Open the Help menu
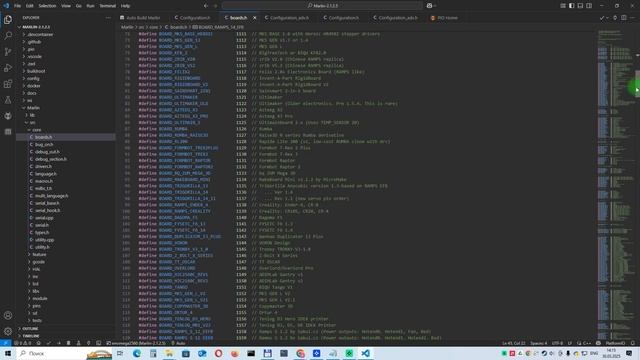The image size is (640, 360). (125, 6)
